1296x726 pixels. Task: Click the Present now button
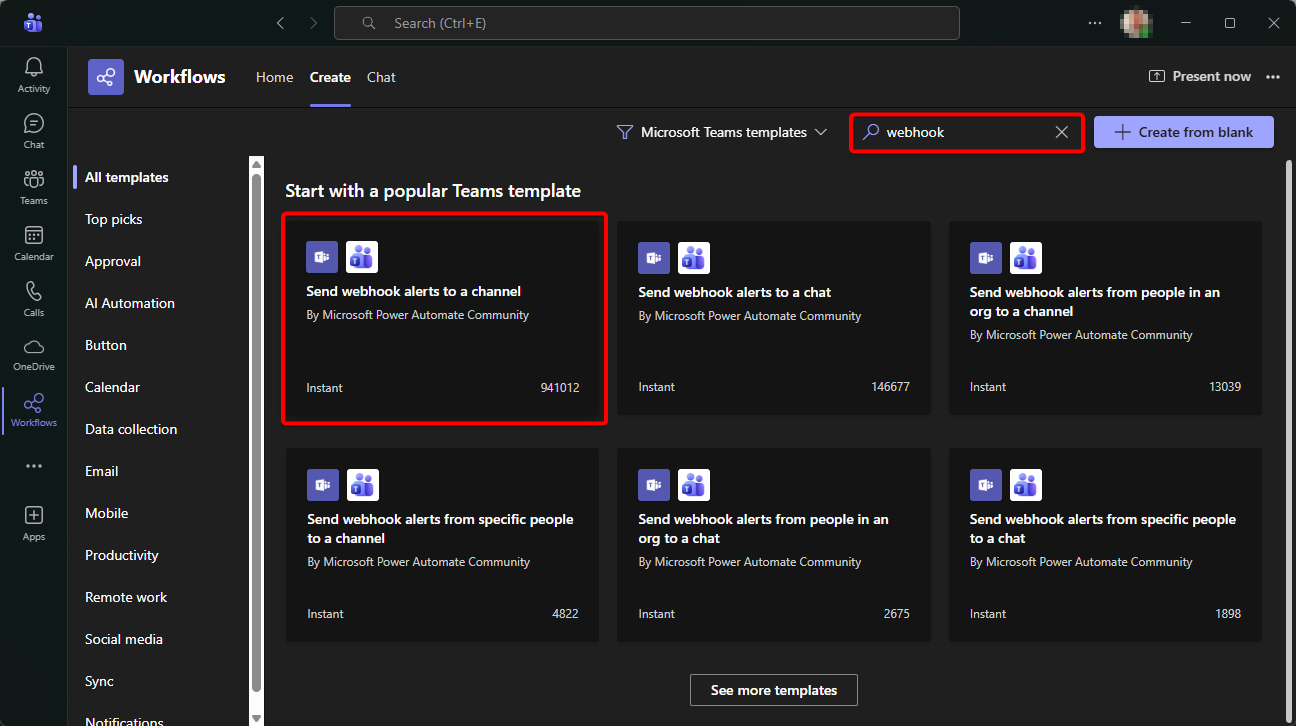coord(1199,76)
